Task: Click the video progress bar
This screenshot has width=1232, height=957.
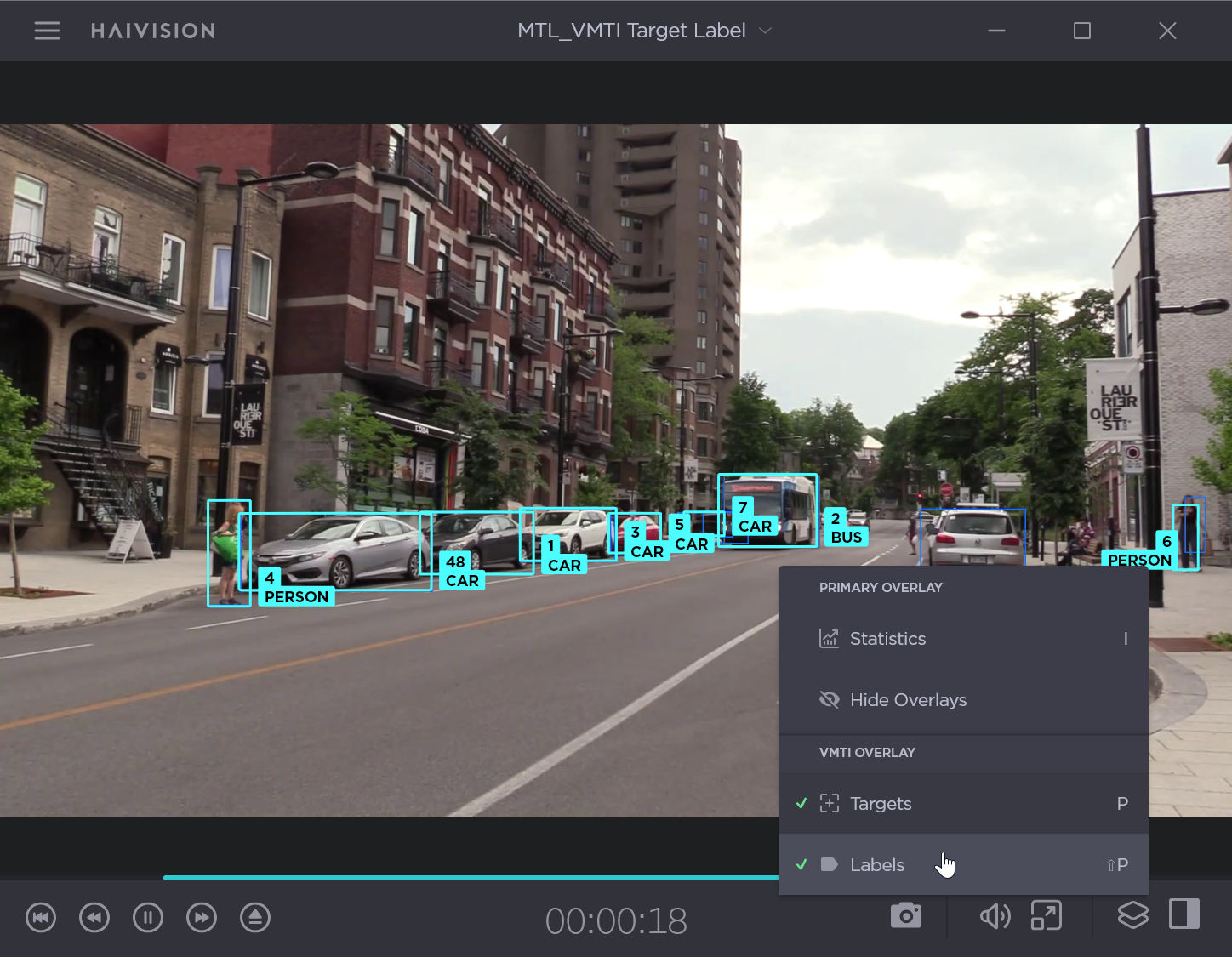Action: pos(470,877)
